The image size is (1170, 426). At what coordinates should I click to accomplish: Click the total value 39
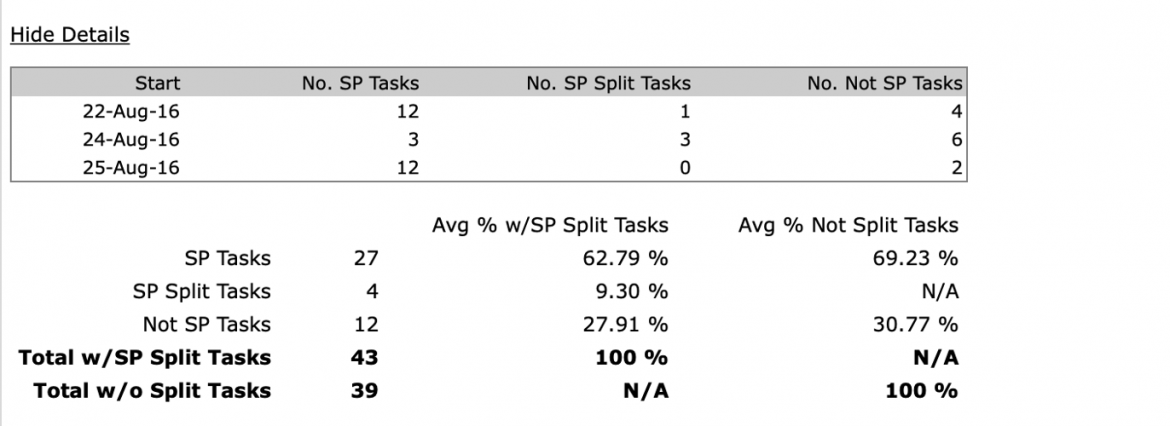[364, 390]
